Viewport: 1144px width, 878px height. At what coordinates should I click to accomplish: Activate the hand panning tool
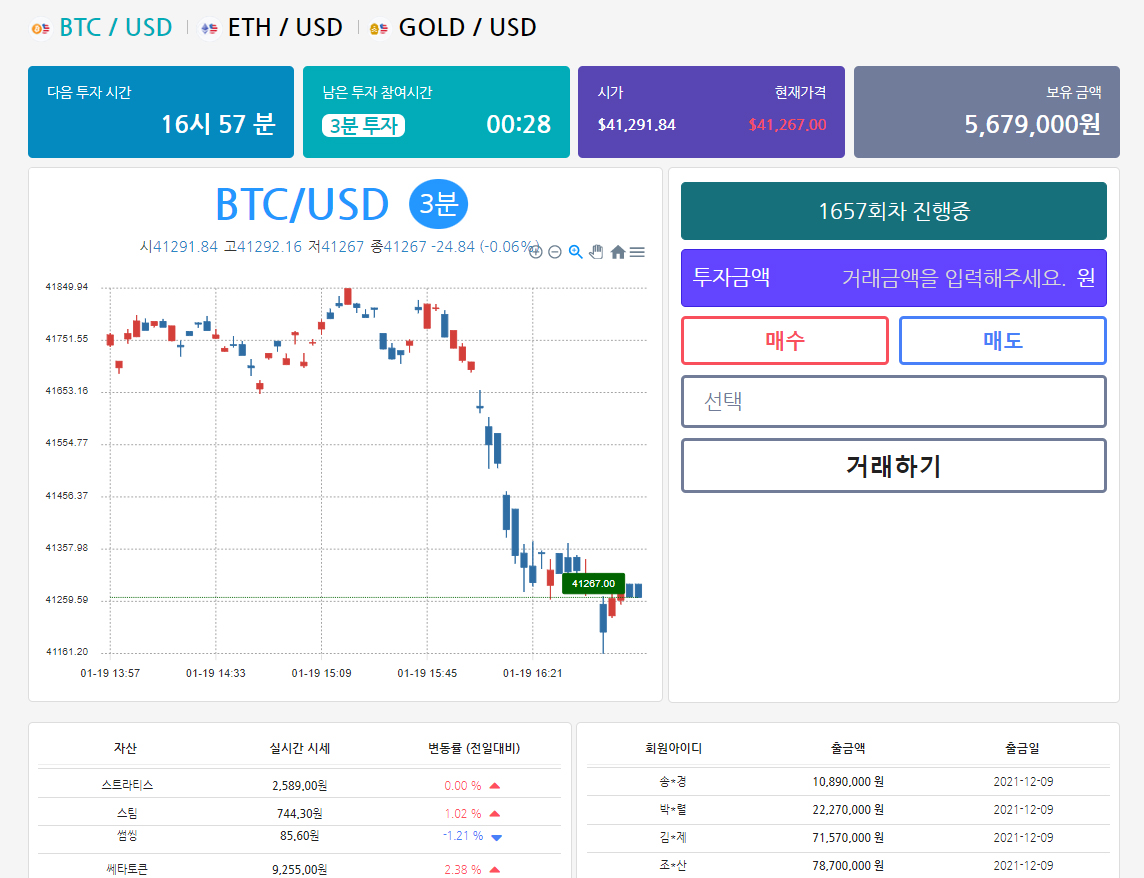click(x=596, y=252)
